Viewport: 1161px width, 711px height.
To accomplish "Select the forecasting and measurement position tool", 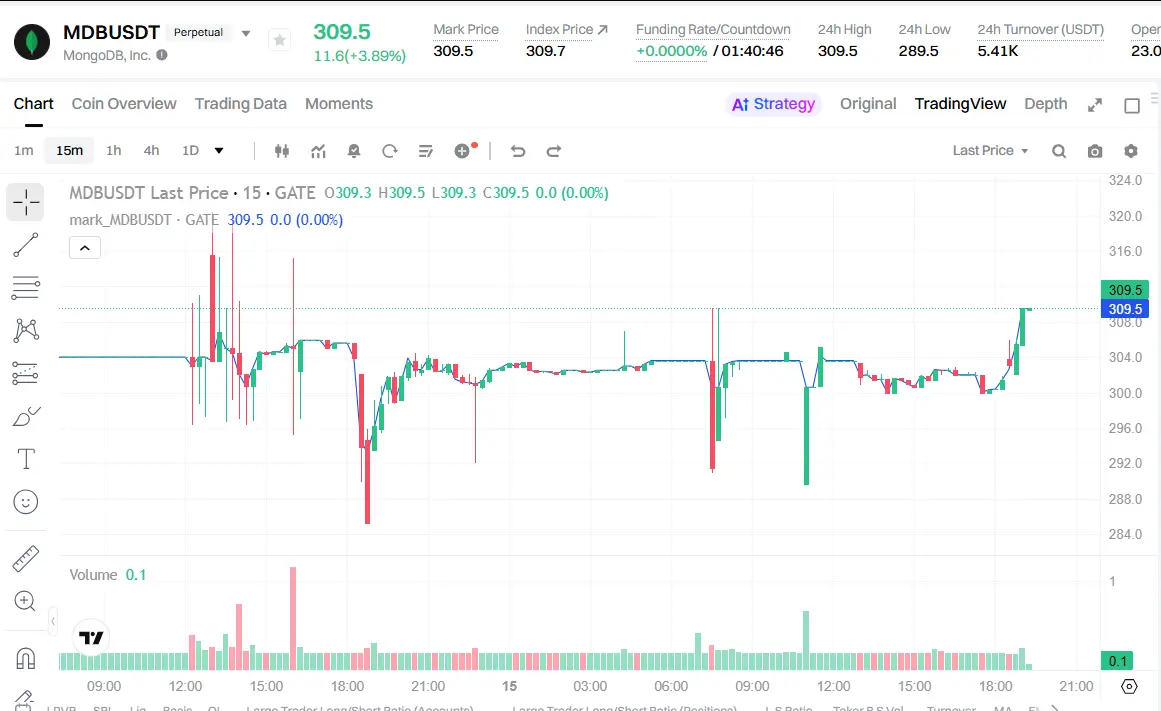I will coord(26,373).
